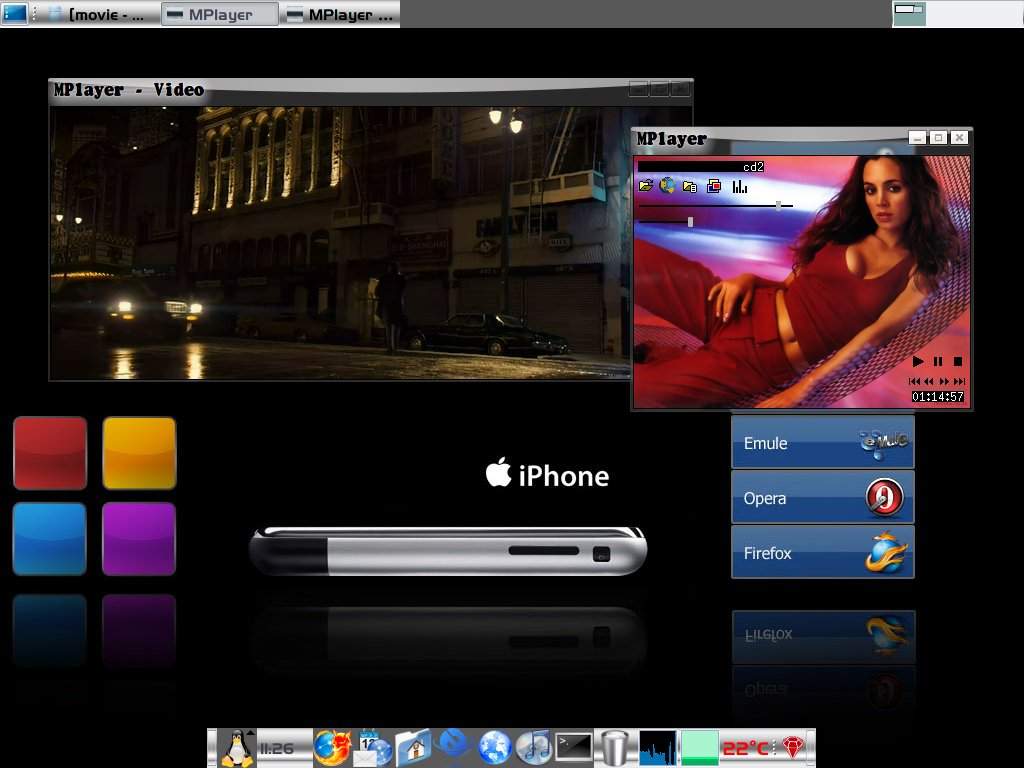Click the purple glossy square tile
Image resolution: width=1024 pixels, height=768 pixels.
click(139, 539)
